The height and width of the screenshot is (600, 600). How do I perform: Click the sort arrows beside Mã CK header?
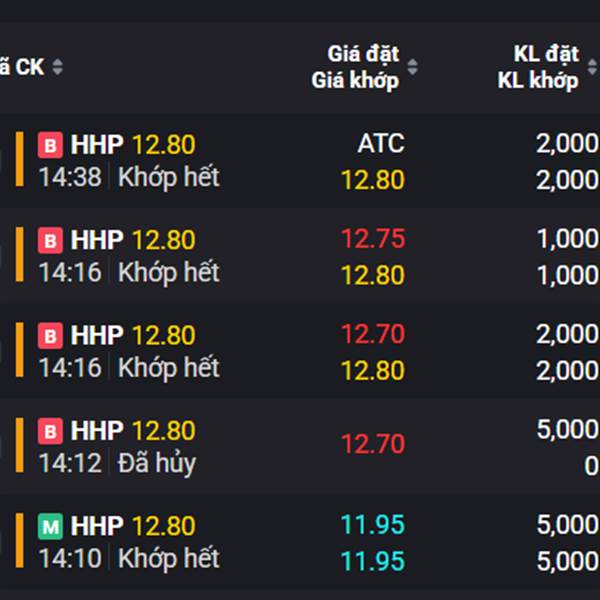click(x=57, y=67)
